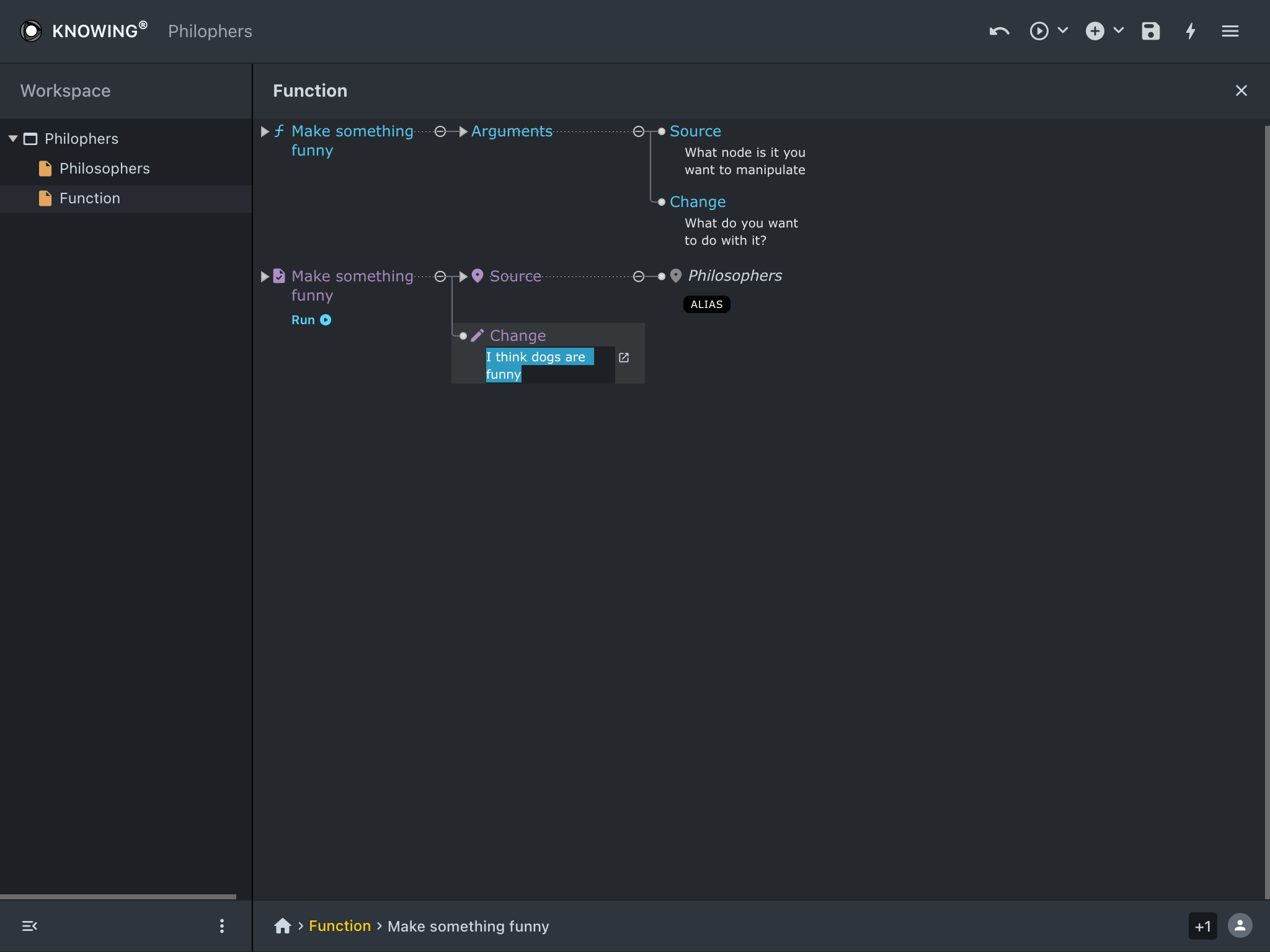Click the dropdown arrow next to play
The height and width of the screenshot is (952, 1270).
[x=1063, y=31]
